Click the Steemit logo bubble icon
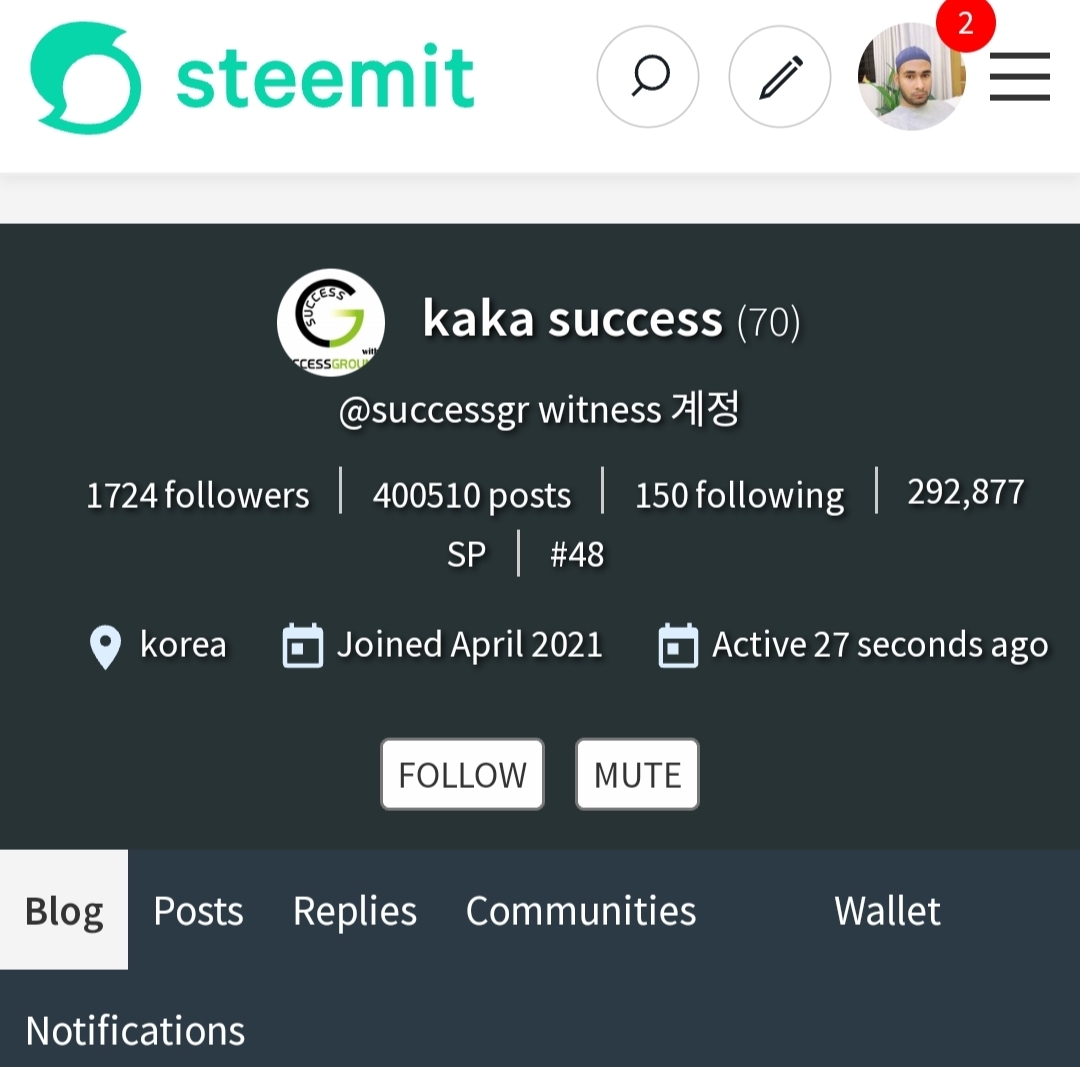 point(85,77)
